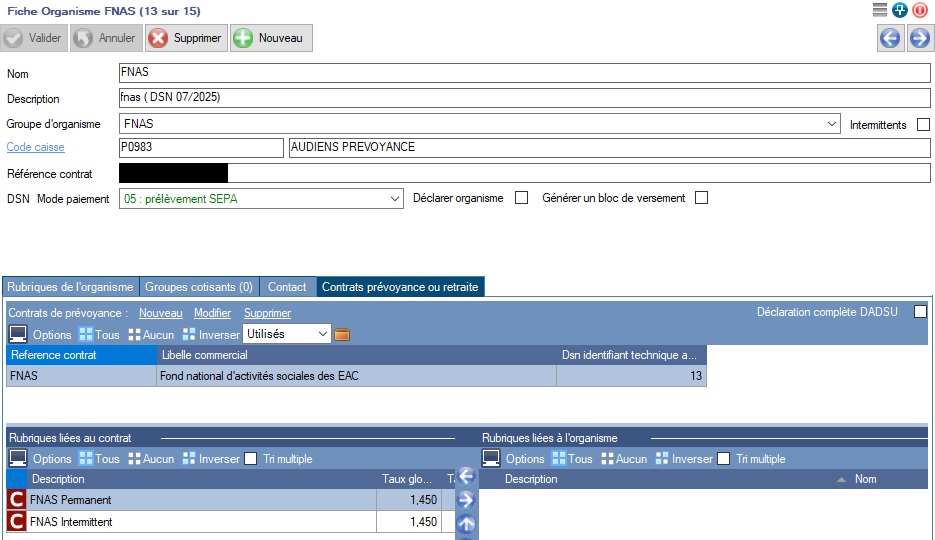This screenshot has width=935, height=540.
Task: Open the DSN Mode paiement dropdown
Action: point(394,199)
